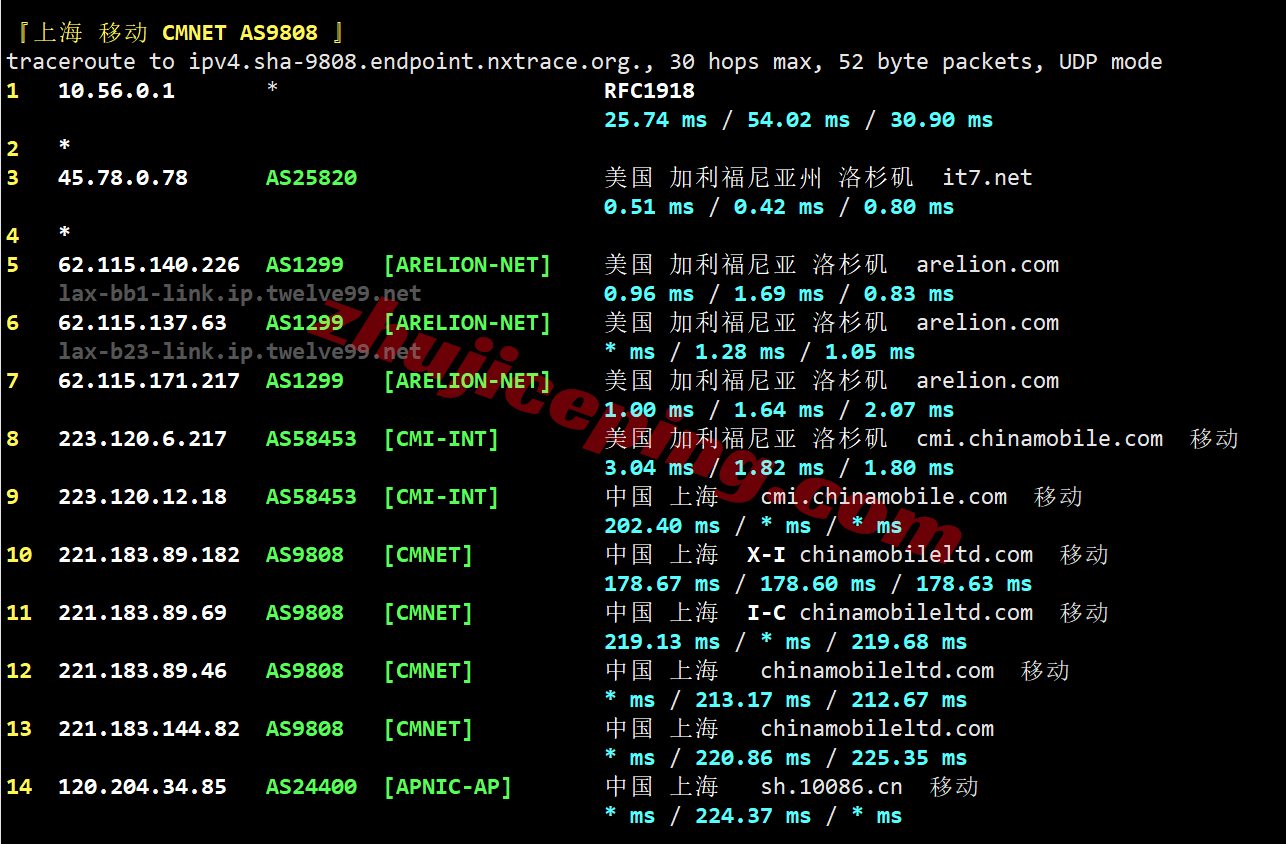Click IP address 62.115.137.63

(x=143, y=323)
